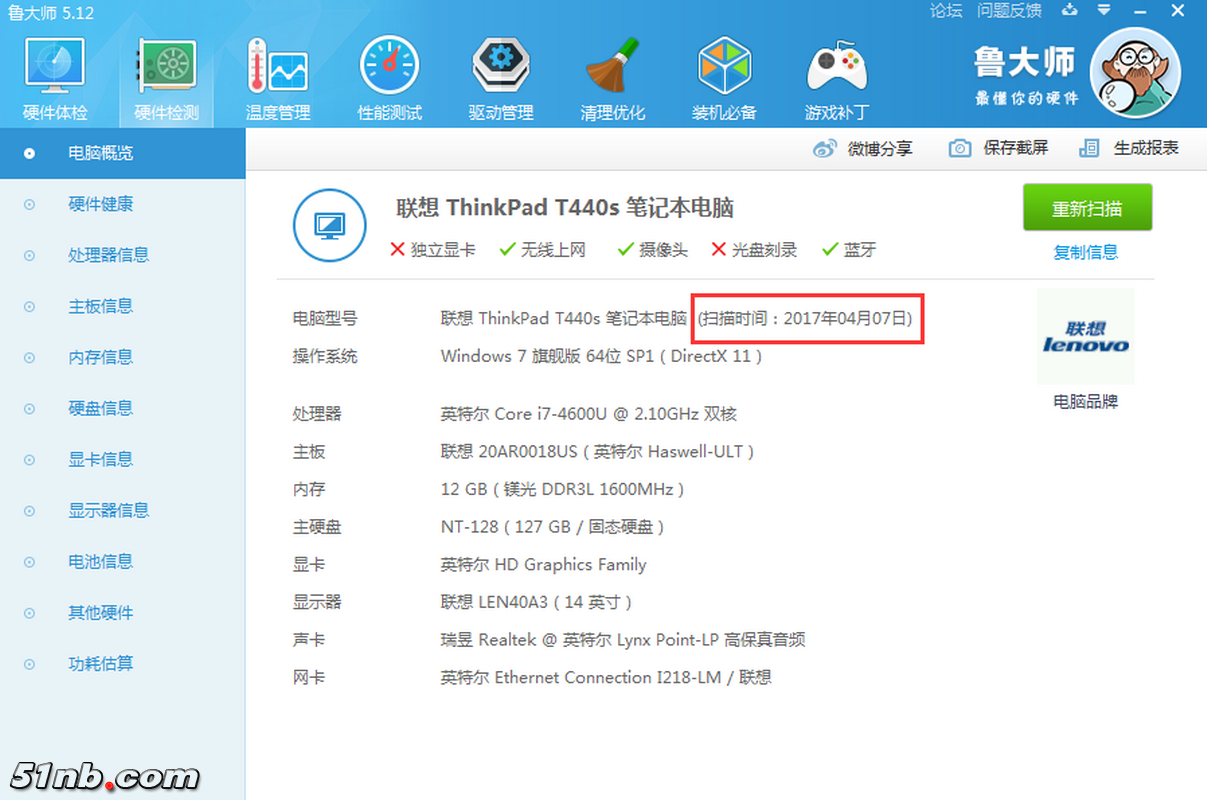Click the 独立显卡 status indicator
1207x800 pixels.
tap(433, 249)
